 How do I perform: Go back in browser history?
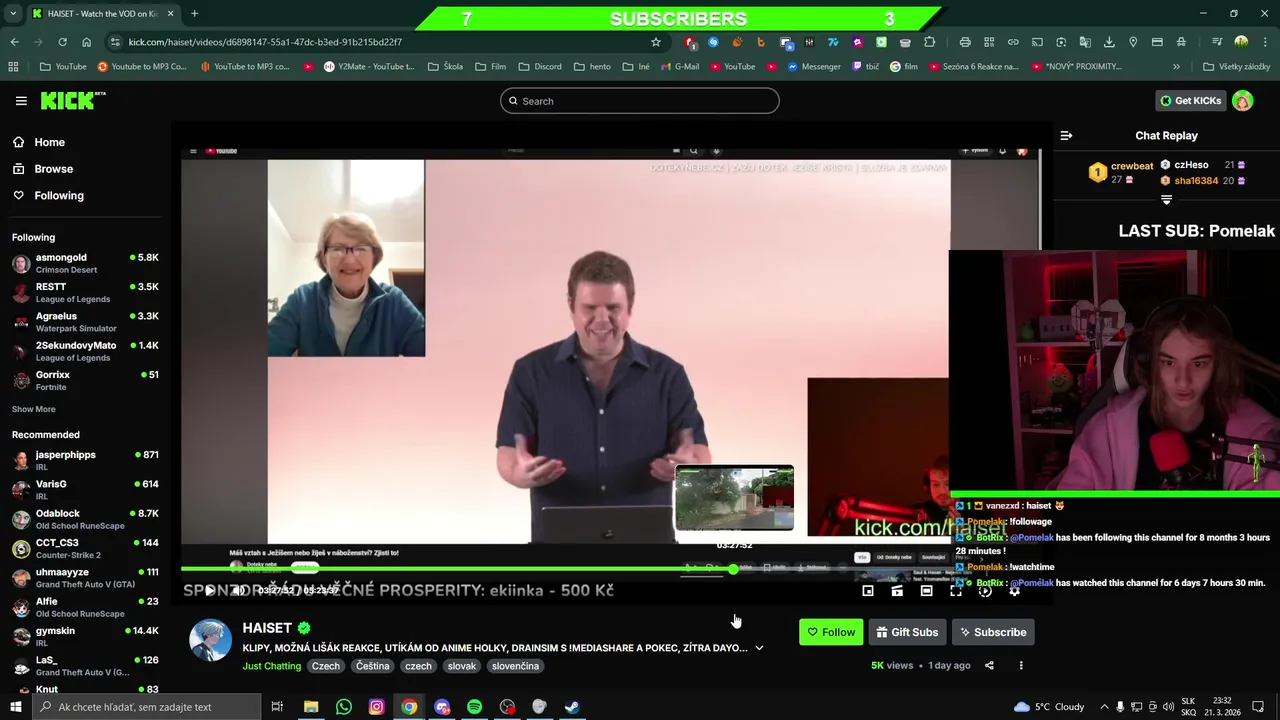point(14,42)
